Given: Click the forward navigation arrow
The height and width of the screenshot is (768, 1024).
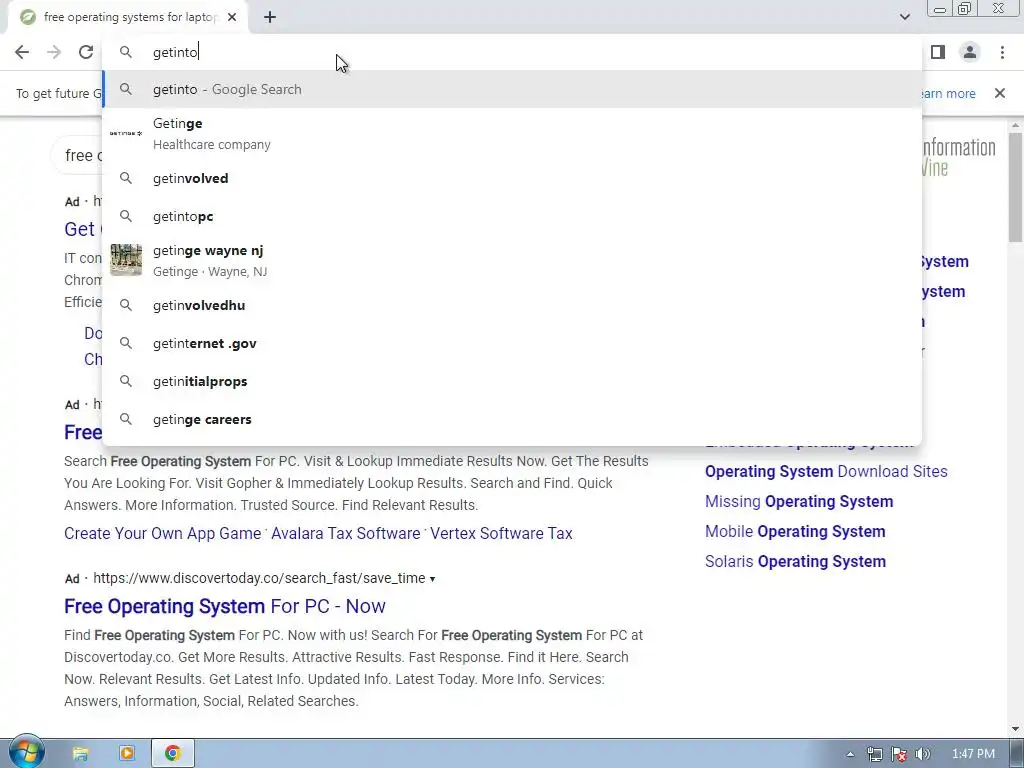Looking at the screenshot, I should point(54,52).
